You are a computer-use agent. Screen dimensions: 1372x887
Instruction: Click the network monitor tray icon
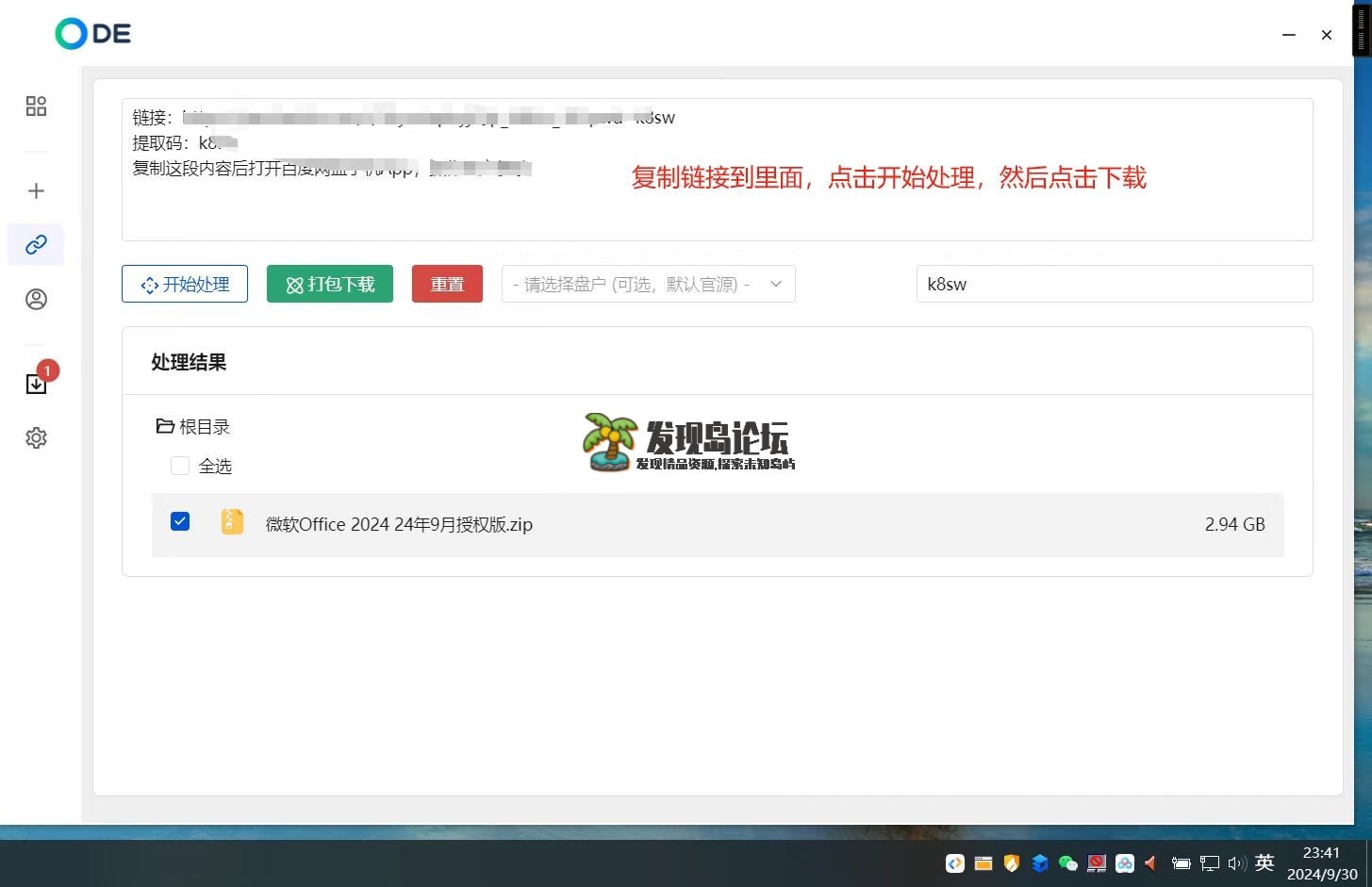pyautogui.click(x=1210, y=862)
